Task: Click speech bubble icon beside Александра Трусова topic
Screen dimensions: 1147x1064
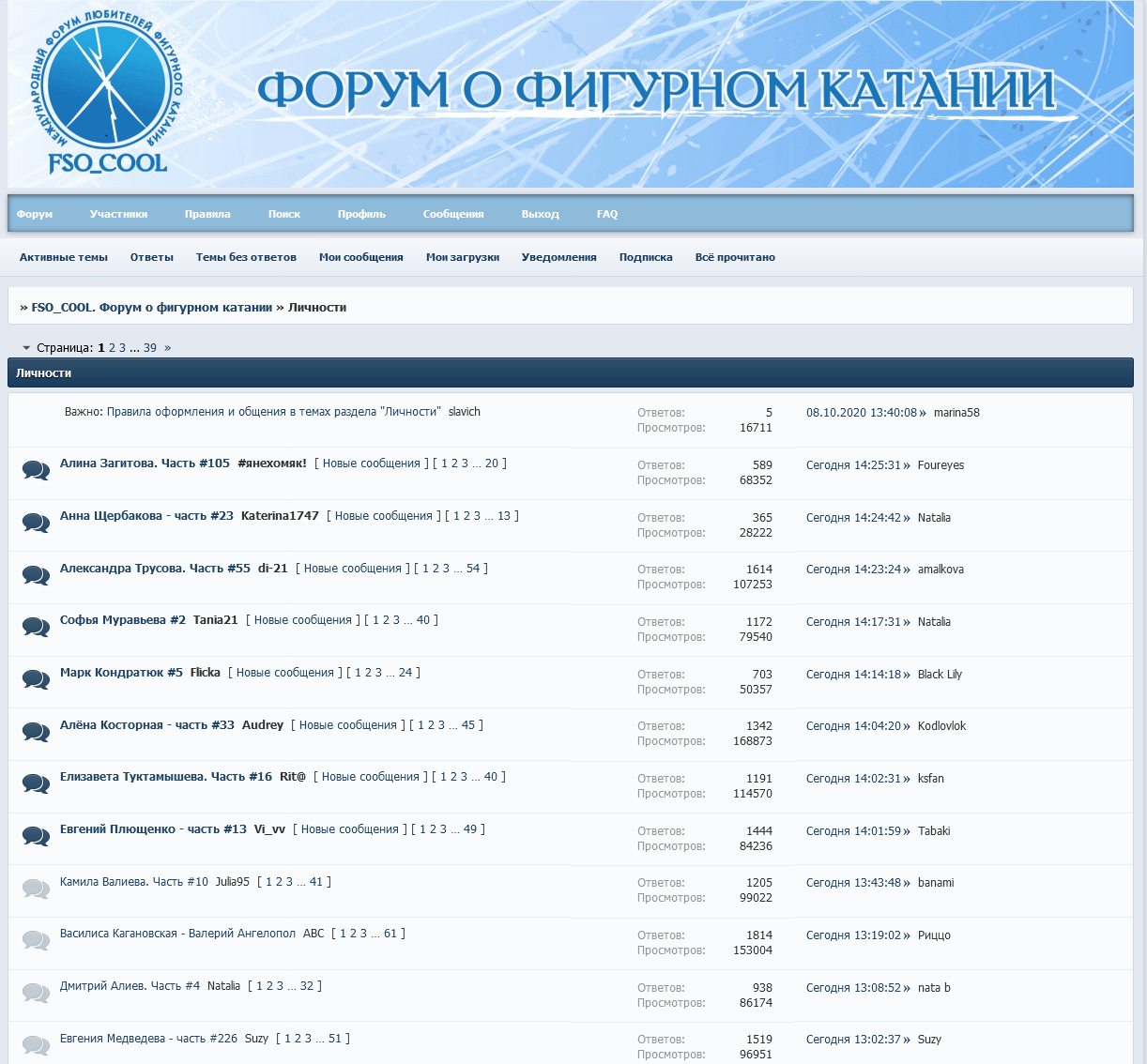Action: click(36, 575)
